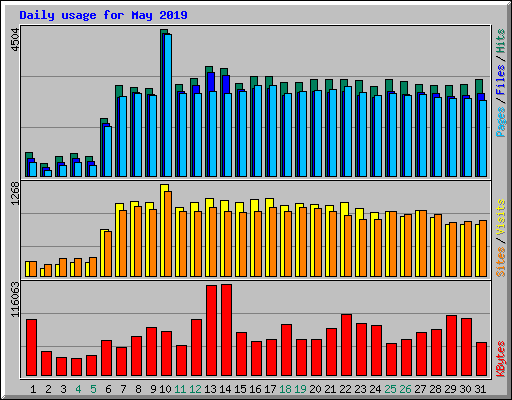The width and height of the screenshot is (512, 400).
Task: Click day label 10 on the x-axis
Action: [x=165, y=389]
